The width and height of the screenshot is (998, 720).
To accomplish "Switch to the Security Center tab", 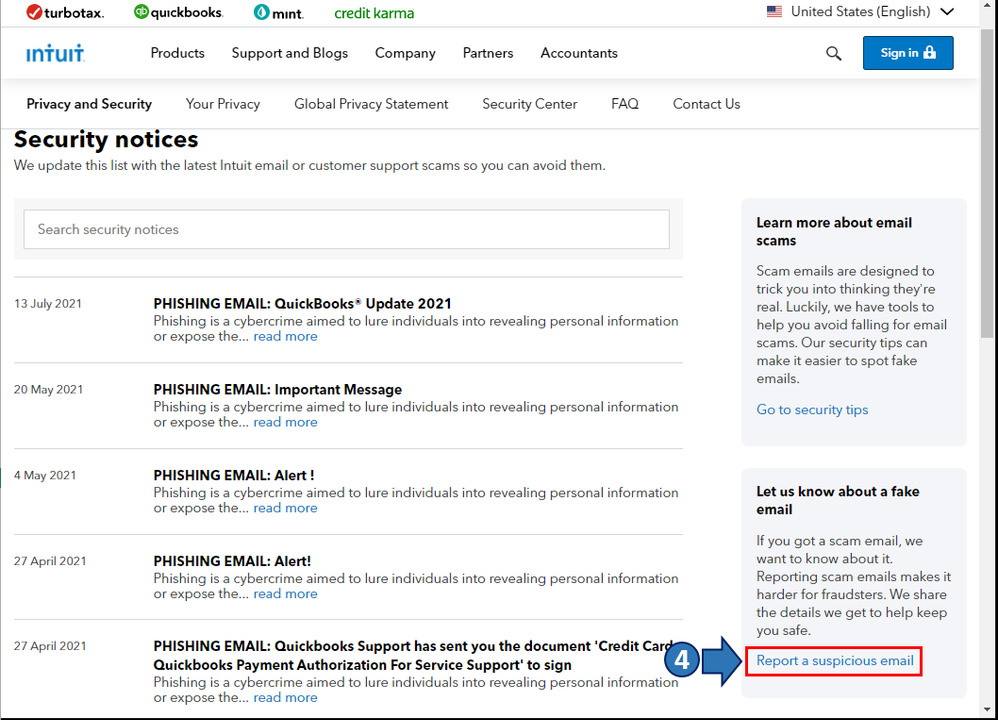I will tap(530, 104).
